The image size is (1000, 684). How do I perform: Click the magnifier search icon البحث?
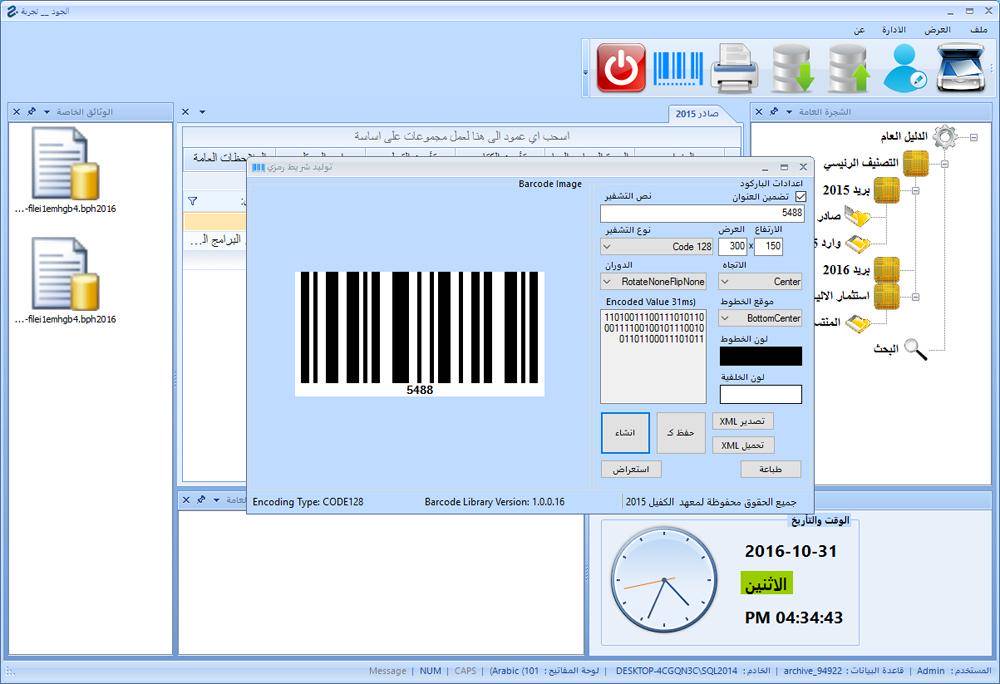pyautogui.click(x=916, y=349)
